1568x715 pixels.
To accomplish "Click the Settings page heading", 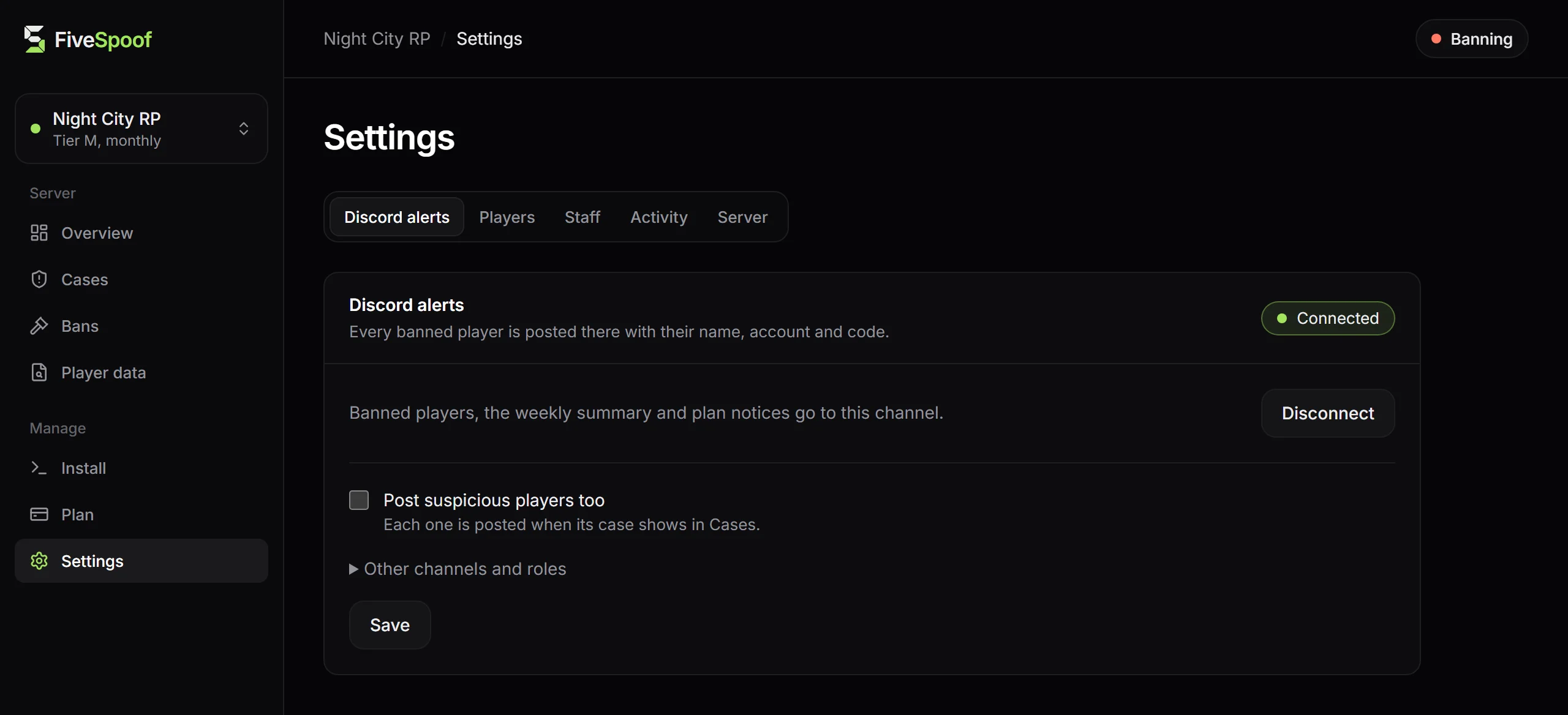I will point(389,137).
